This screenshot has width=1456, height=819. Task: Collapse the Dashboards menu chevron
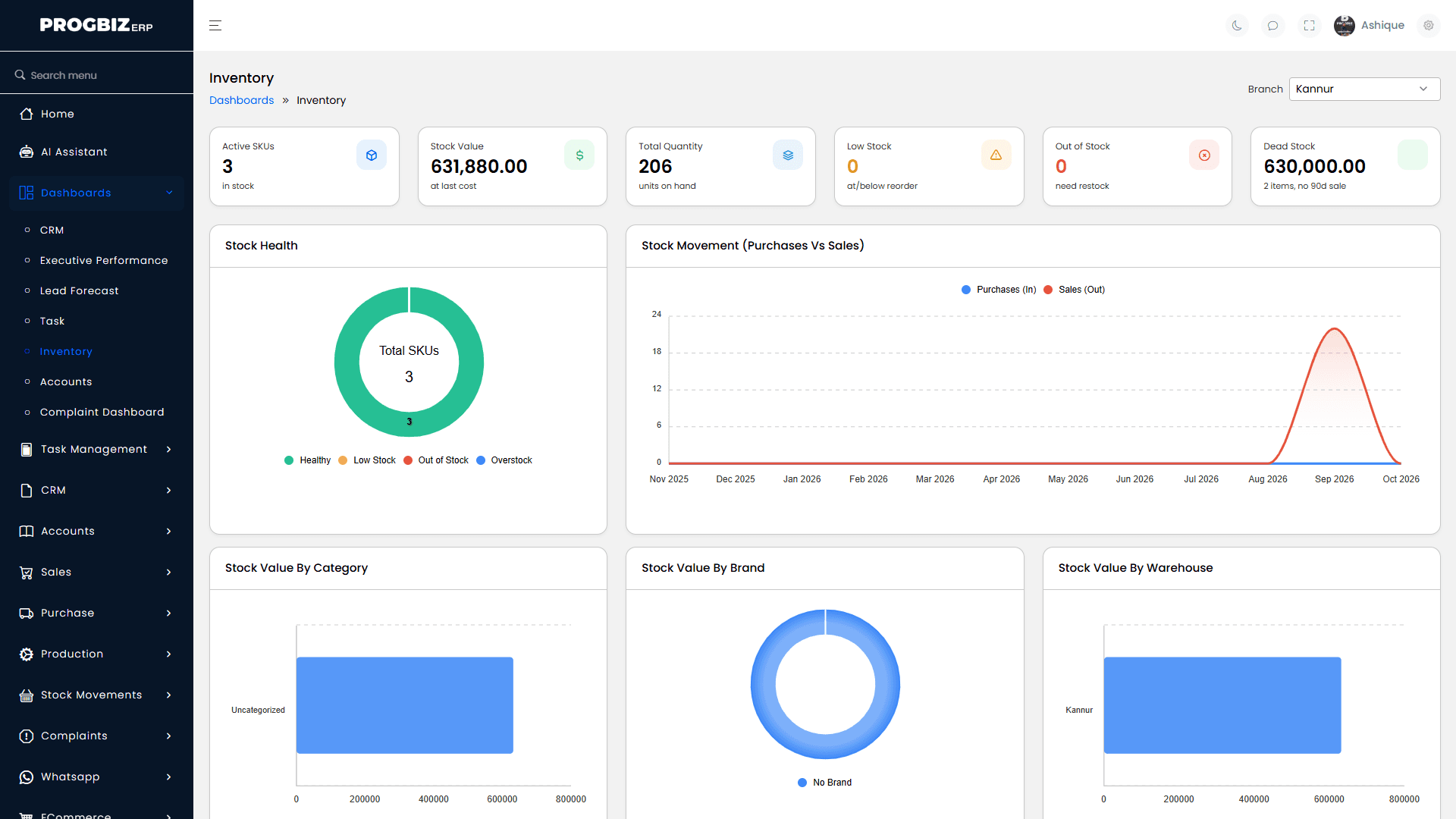pos(169,193)
